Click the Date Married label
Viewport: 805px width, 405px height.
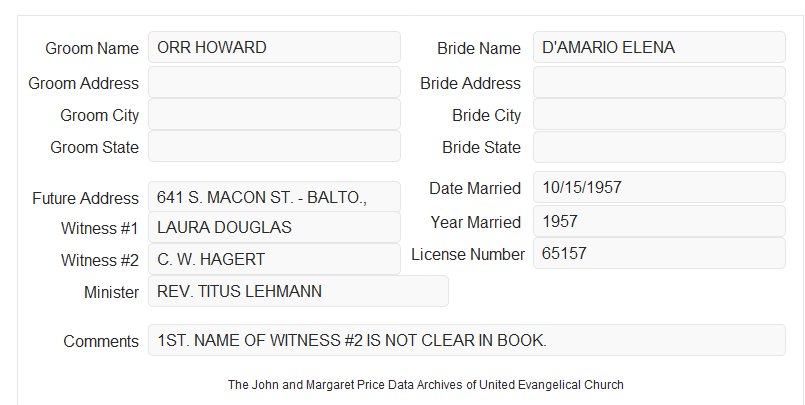(x=475, y=188)
